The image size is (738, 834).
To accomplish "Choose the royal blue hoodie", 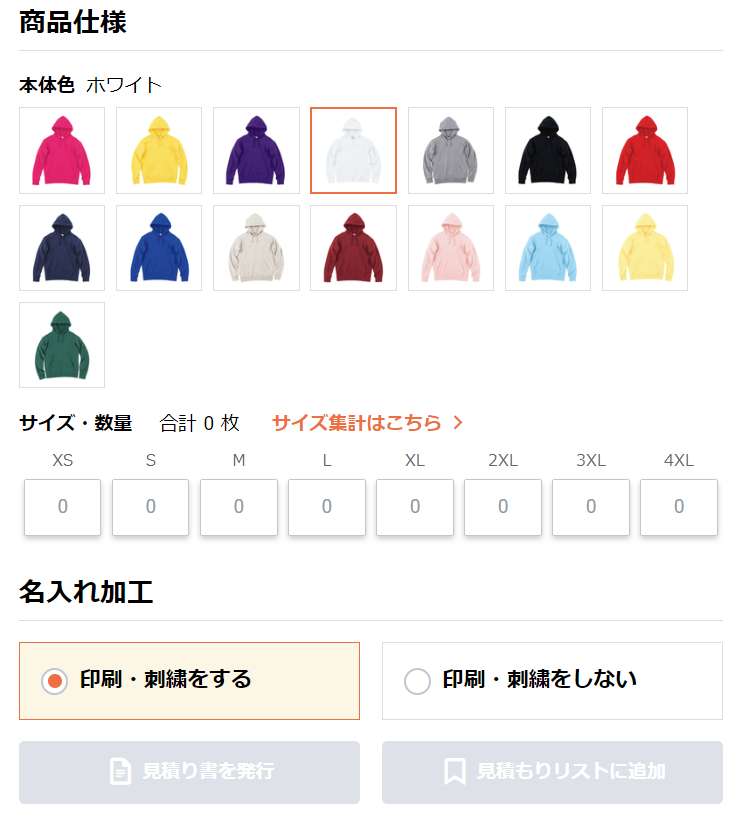I will coord(159,248).
